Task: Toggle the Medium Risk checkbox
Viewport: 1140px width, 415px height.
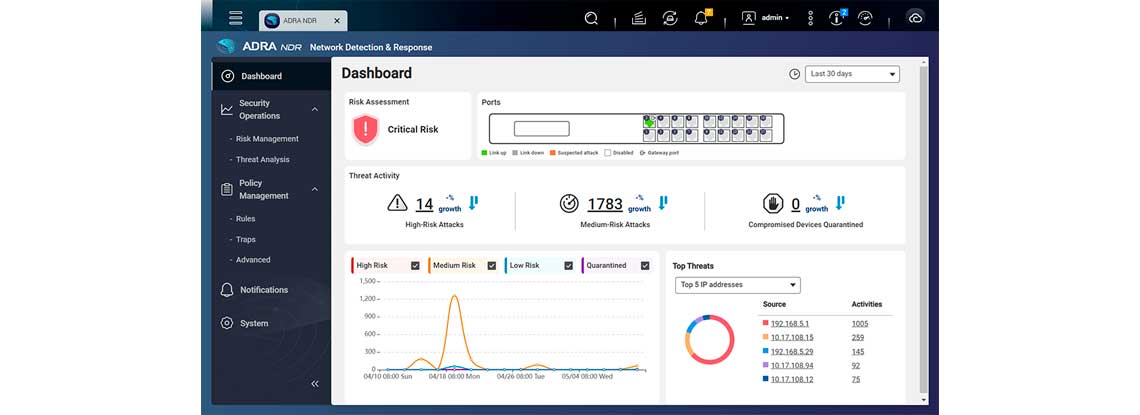Action: [x=491, y=266]
